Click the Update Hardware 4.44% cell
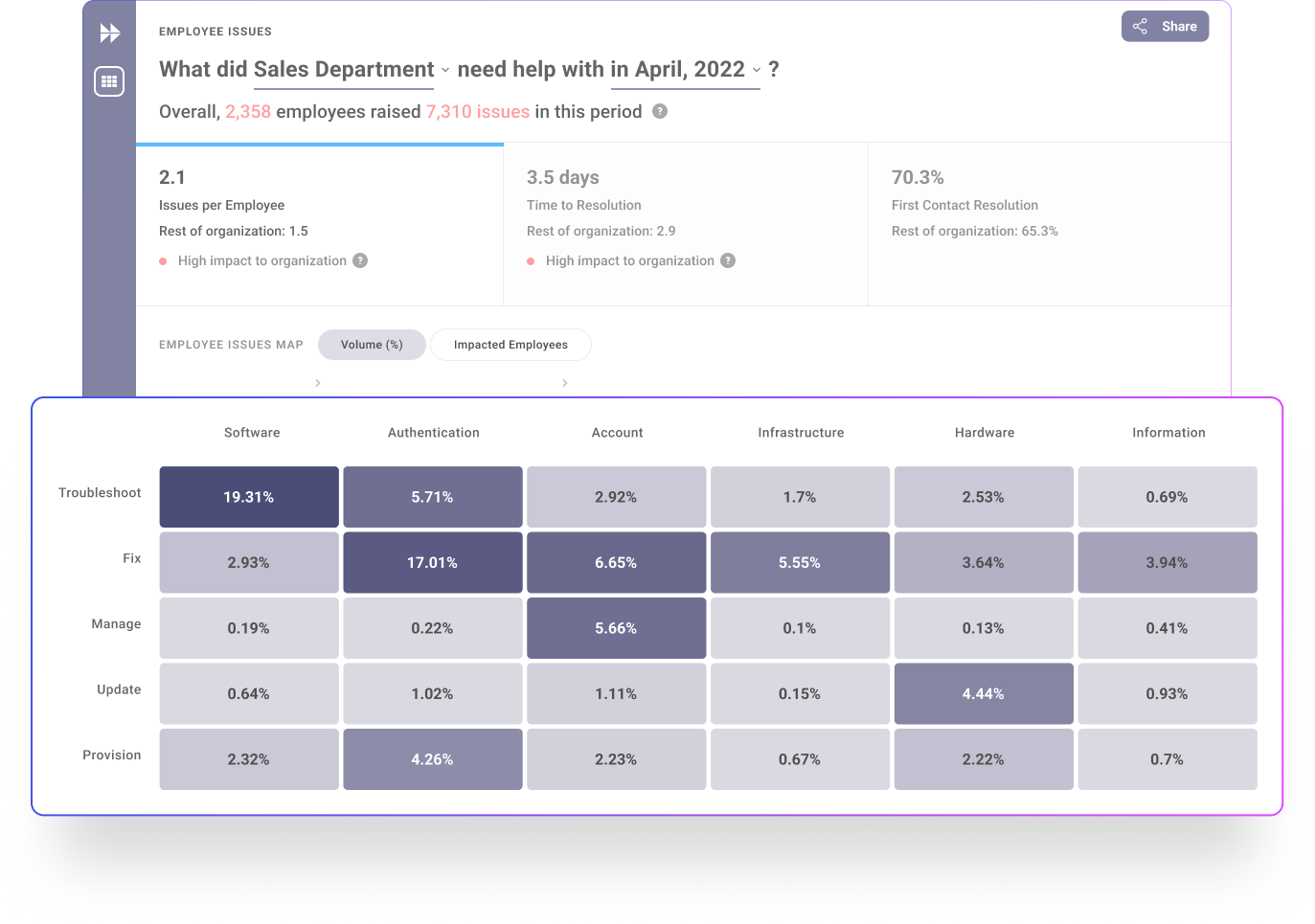1315x924 pixels. pyautogui.click(x=984, y=694)
